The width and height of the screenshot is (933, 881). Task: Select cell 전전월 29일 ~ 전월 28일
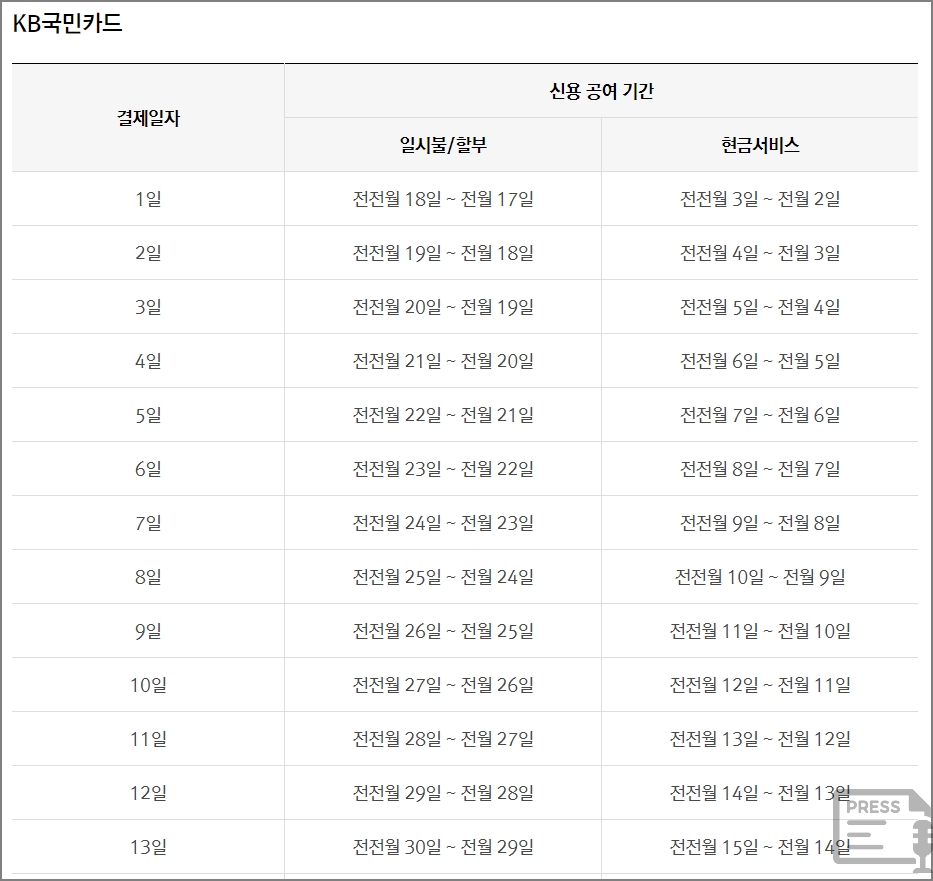[x=443, y=793]
